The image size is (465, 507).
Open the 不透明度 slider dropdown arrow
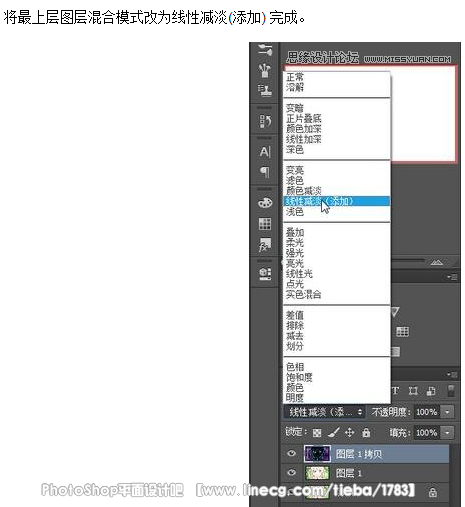(447, 412)
